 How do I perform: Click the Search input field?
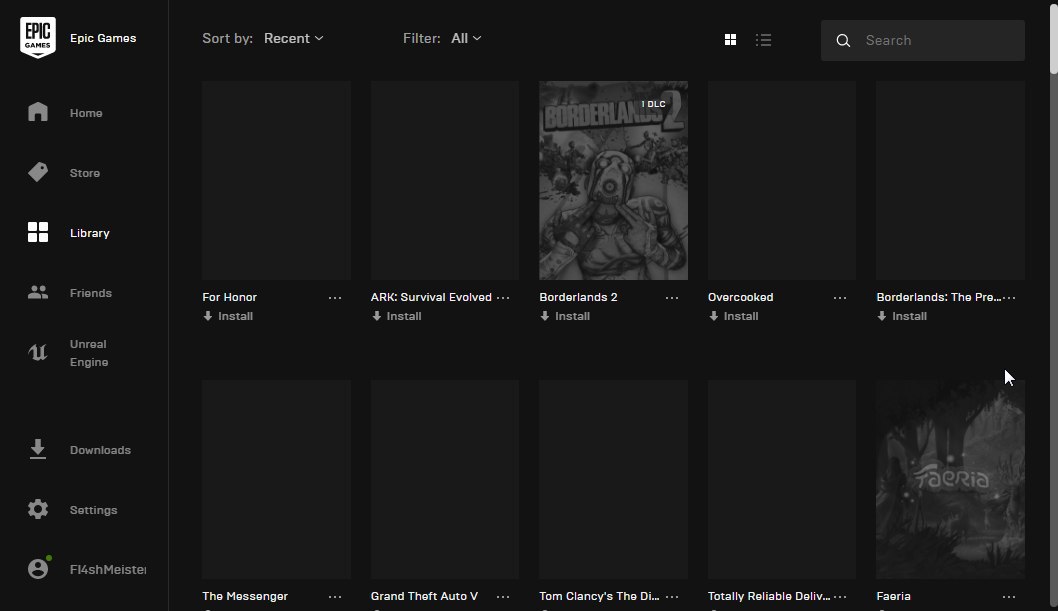click(922, 40)
